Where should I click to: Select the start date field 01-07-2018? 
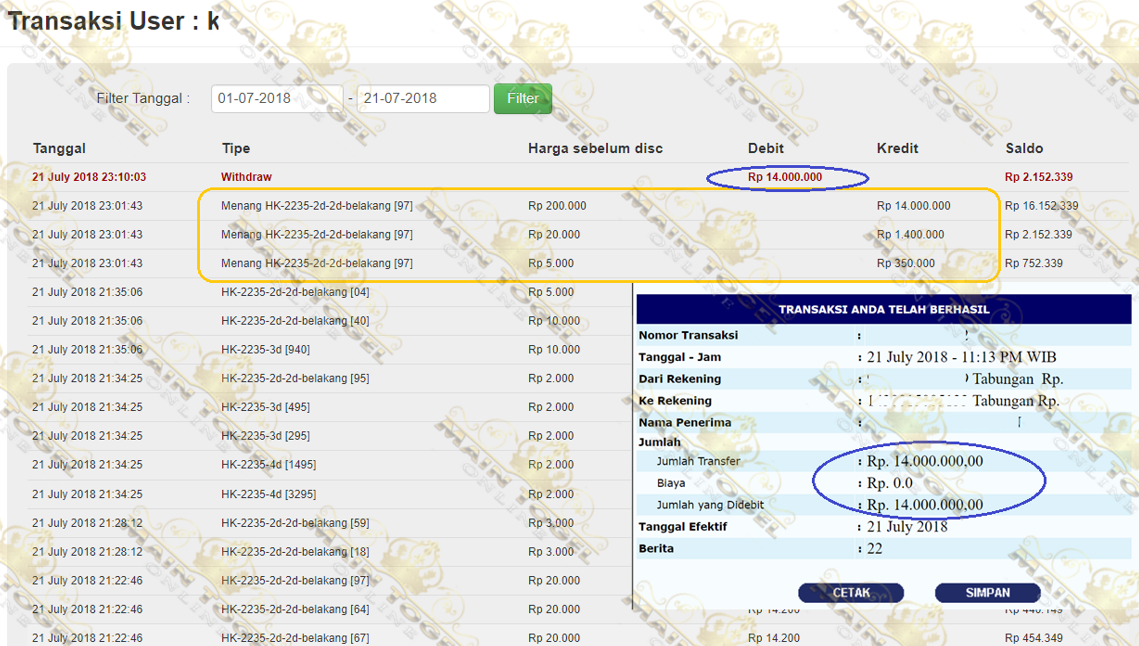click(x=277, y=98)
